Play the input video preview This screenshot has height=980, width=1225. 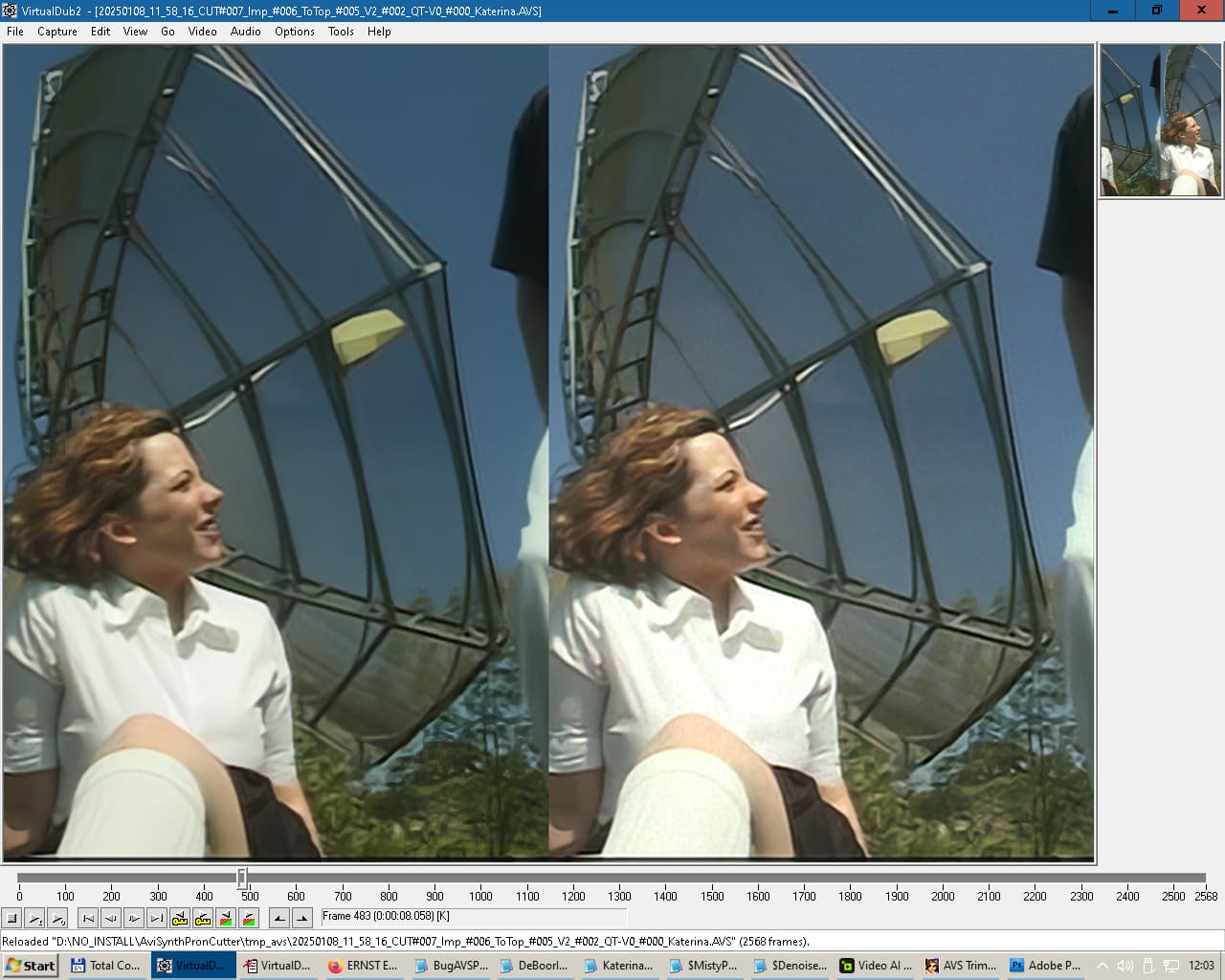coord(35,919)
